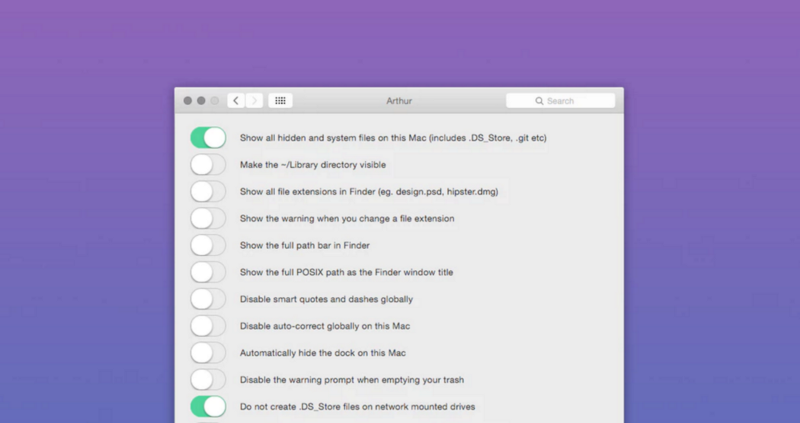Viewport: 800px width, 423px height.
Task: Click text 'Disable the warning prompt when emptying your trash'
Action: pos(352,380)
